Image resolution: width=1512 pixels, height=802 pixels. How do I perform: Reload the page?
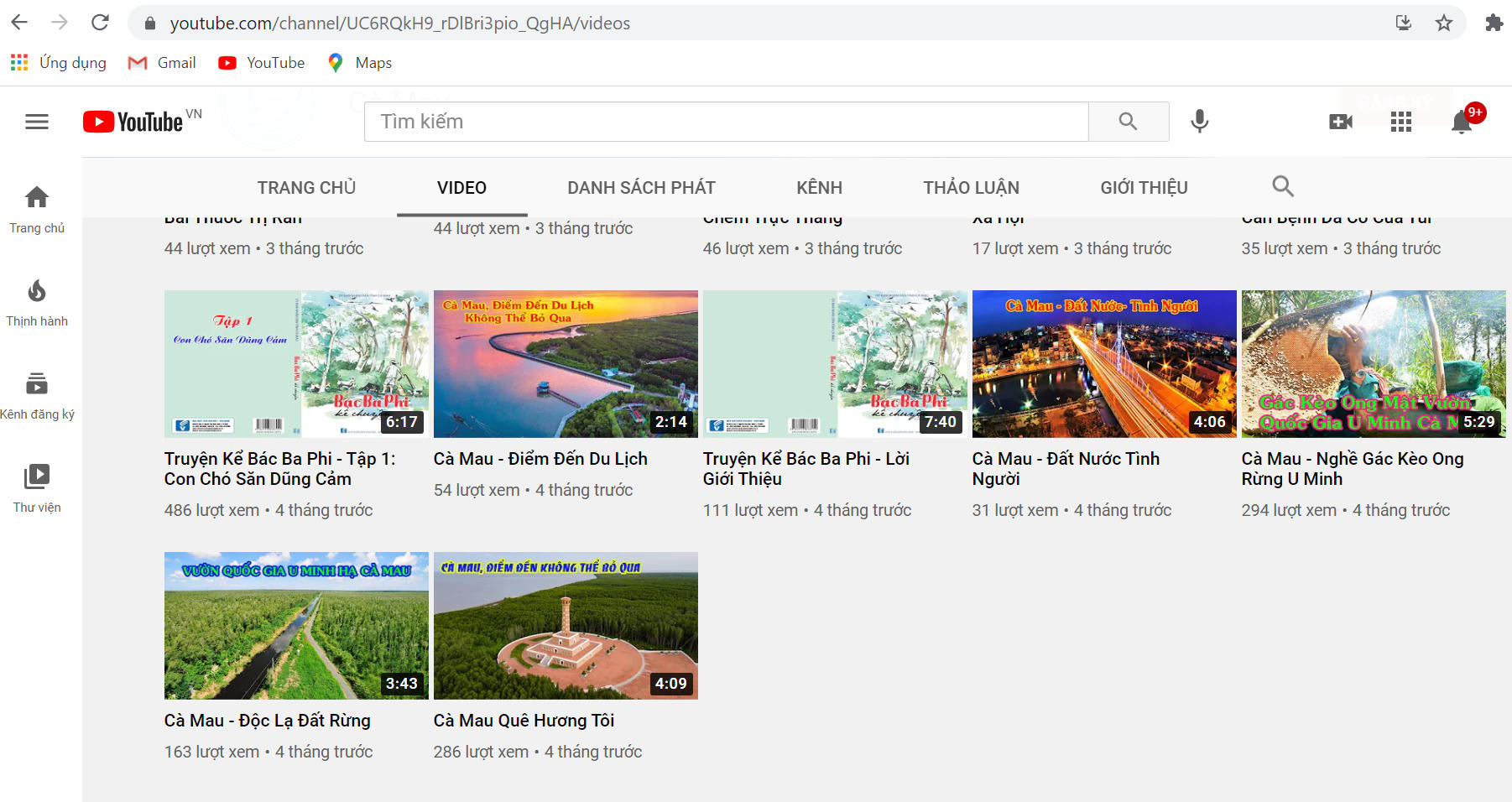pyautogui.click(x=100, y=23)
